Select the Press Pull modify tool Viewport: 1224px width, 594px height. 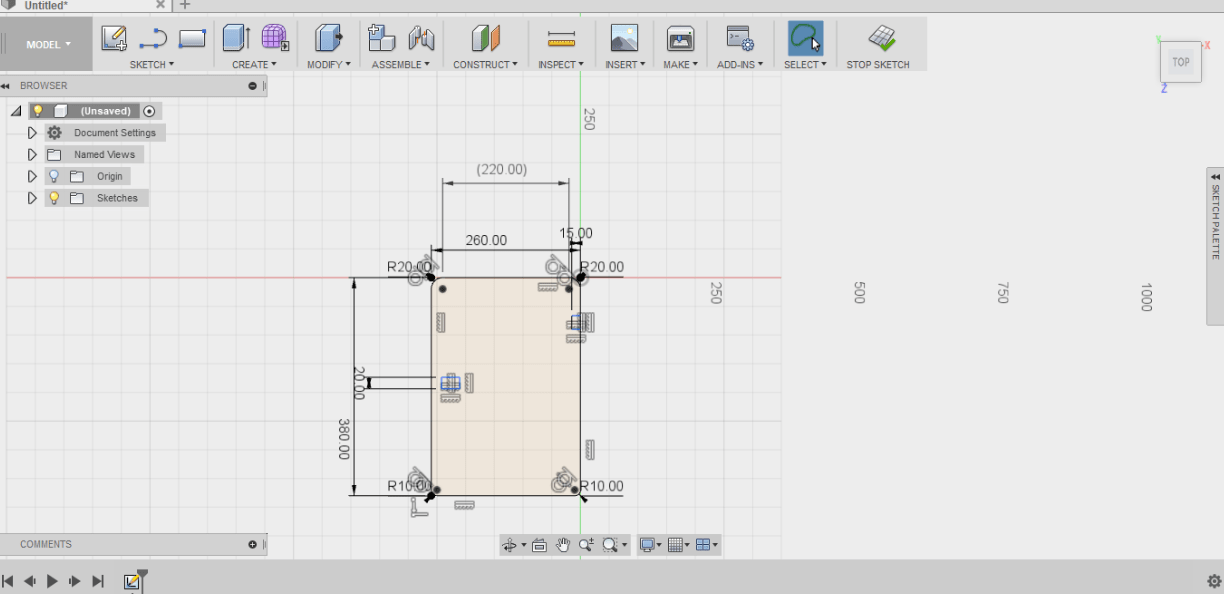pos(329,39)
